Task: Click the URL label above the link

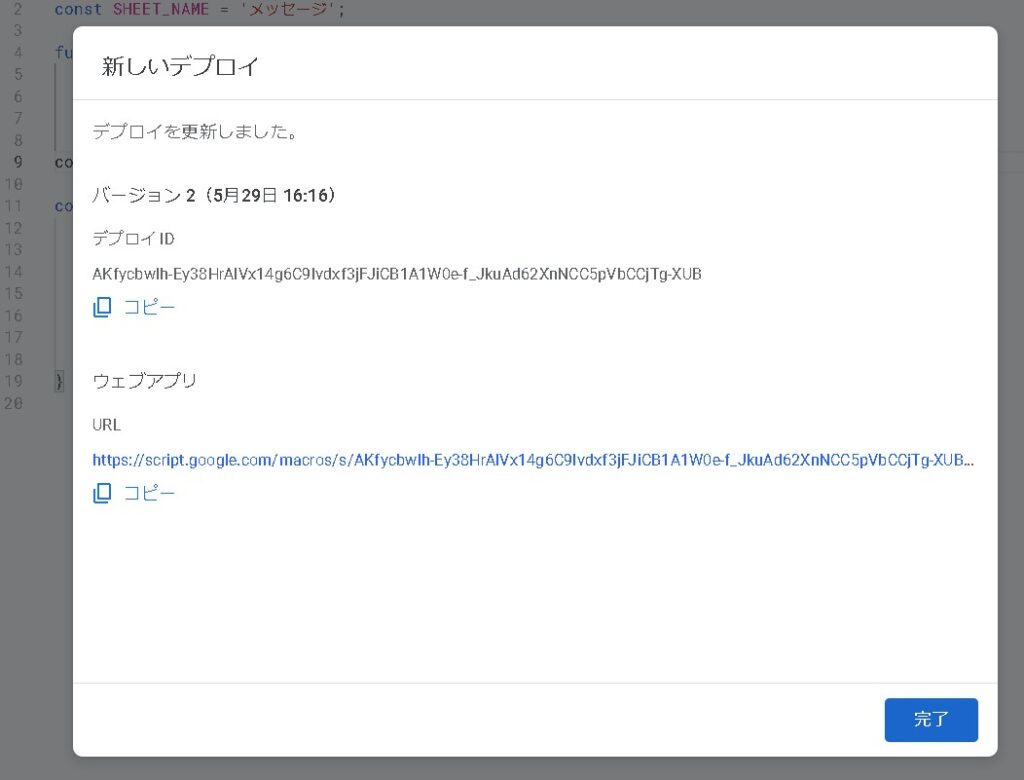Action: click(106, 424)
